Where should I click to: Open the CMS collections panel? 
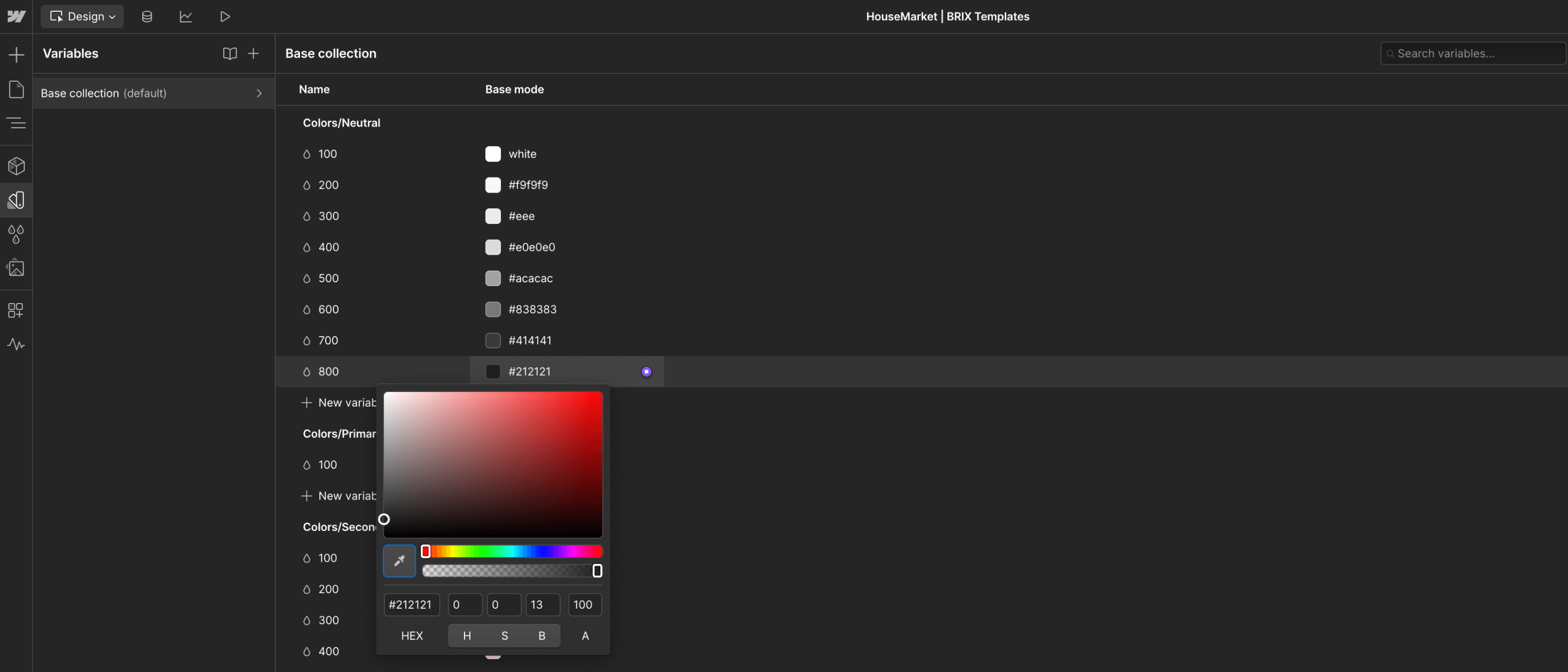tap(147, 16)
